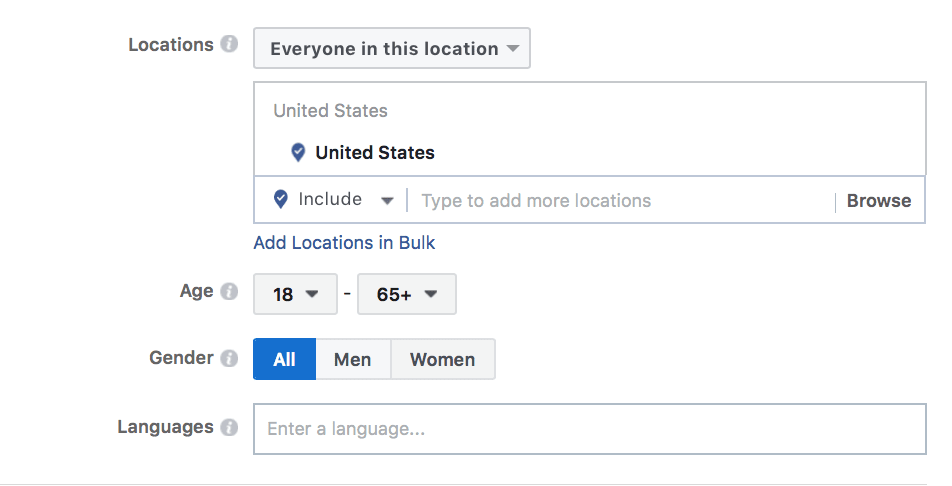952x486 pixels.
Task: Click the Type to add more locations field
Action: [x=620, y=200]
